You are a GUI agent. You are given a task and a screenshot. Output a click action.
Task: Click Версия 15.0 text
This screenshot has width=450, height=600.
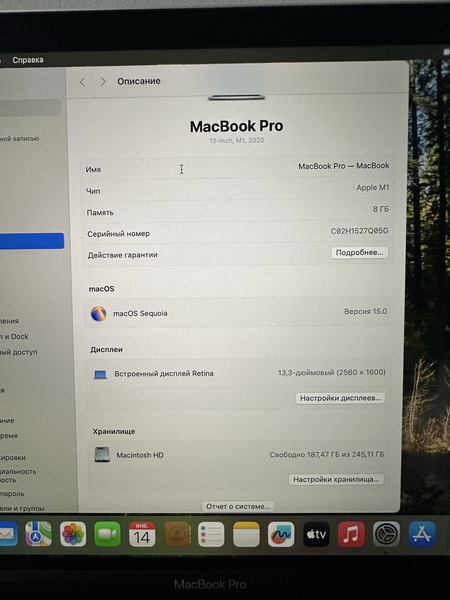(x=365, y=311)
